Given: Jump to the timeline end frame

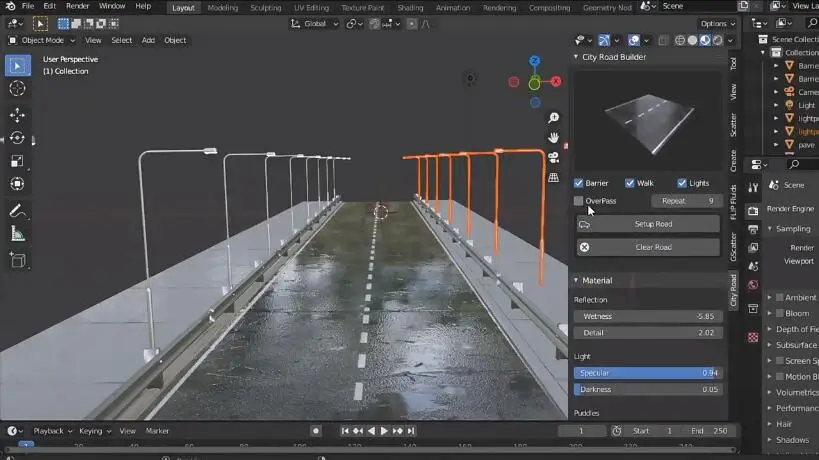Looking at the screenshot, I should click(x=411, y=431).
